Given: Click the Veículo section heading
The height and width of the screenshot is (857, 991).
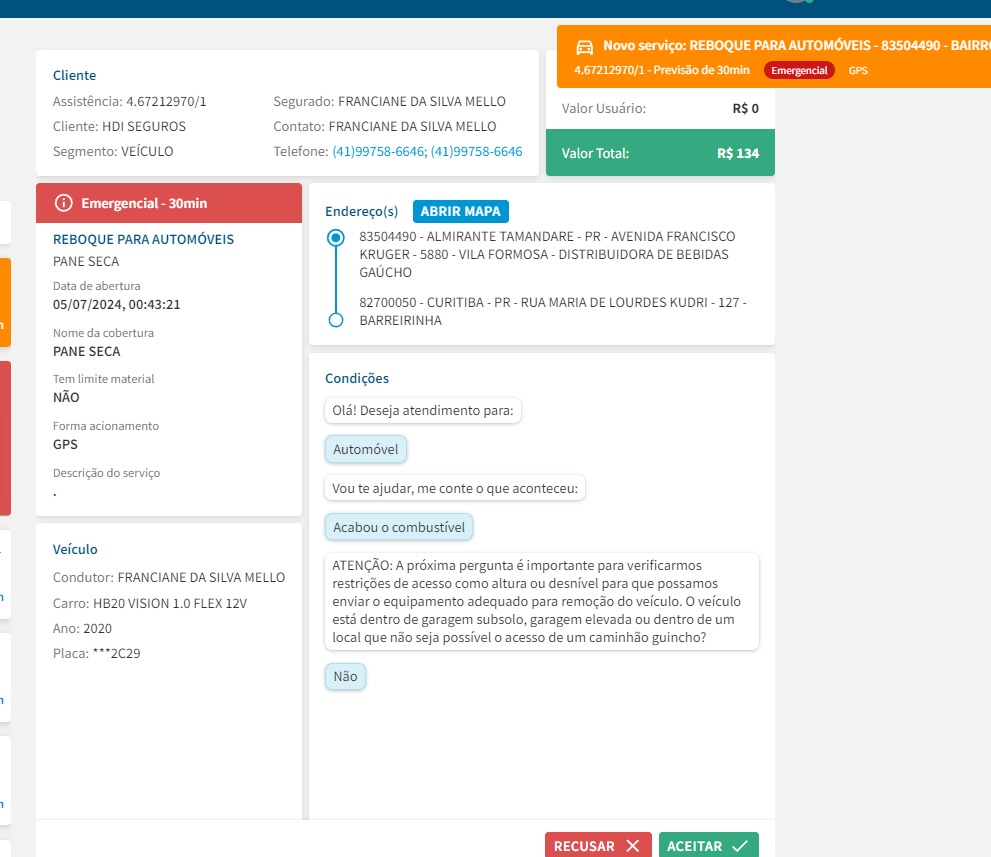Looking at the screenshot, I should coord(75,549).
